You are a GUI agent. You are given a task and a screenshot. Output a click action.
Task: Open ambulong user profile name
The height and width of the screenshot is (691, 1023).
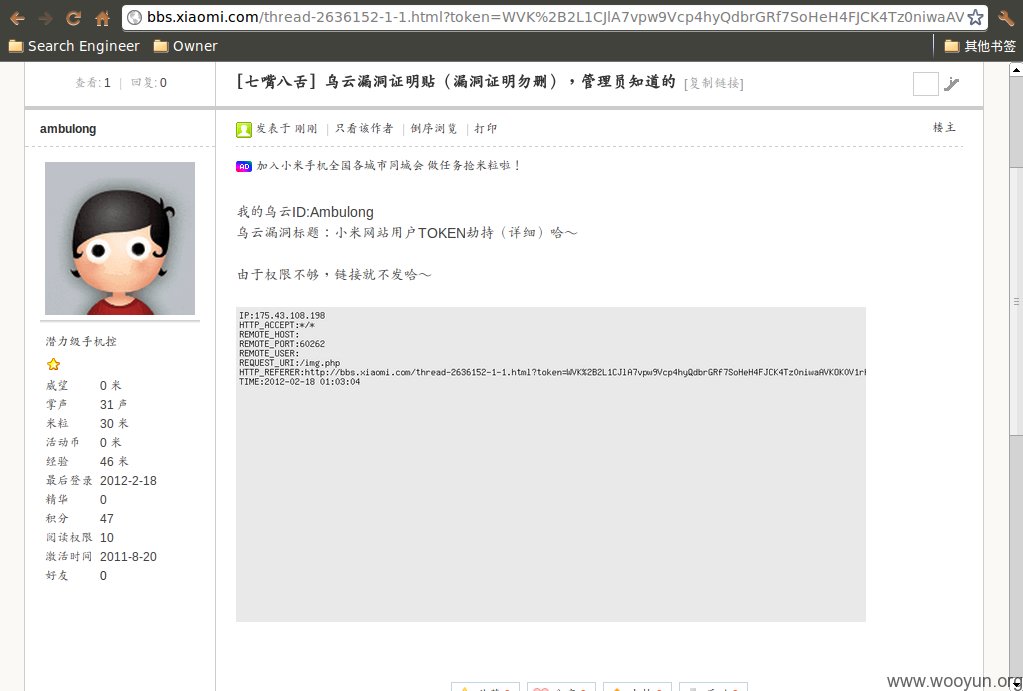coord(68,129)
